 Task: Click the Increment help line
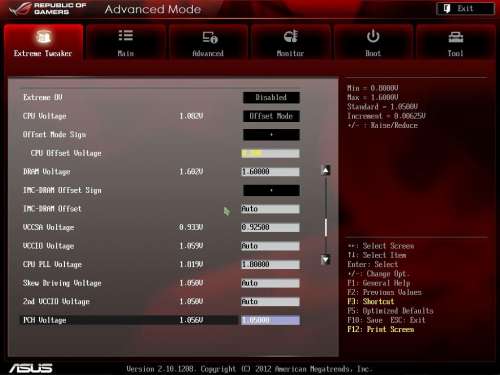click(386, 116)
